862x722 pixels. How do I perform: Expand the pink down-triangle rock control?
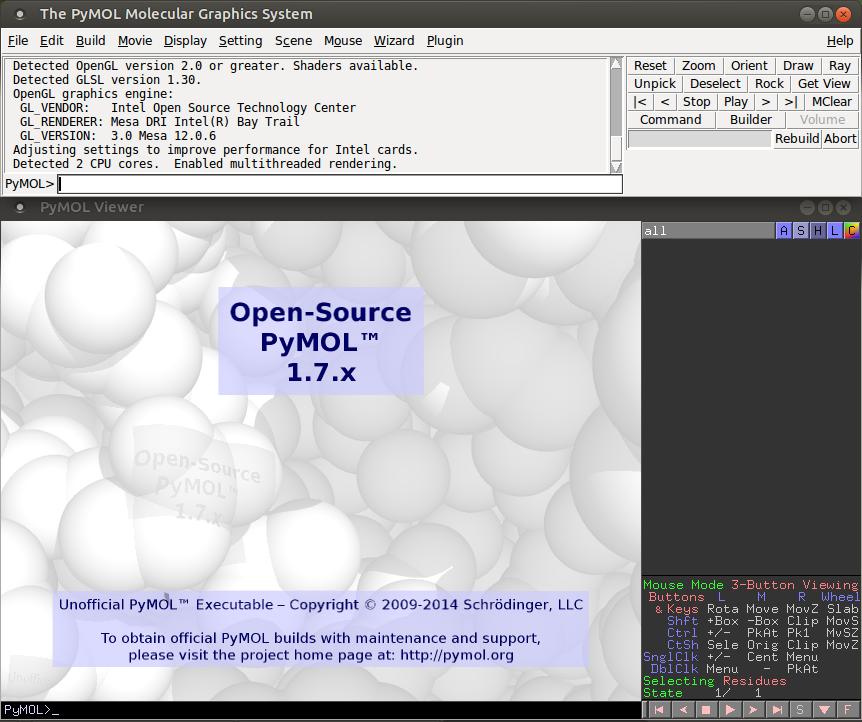pyautogui.click(x=824, y=710)
